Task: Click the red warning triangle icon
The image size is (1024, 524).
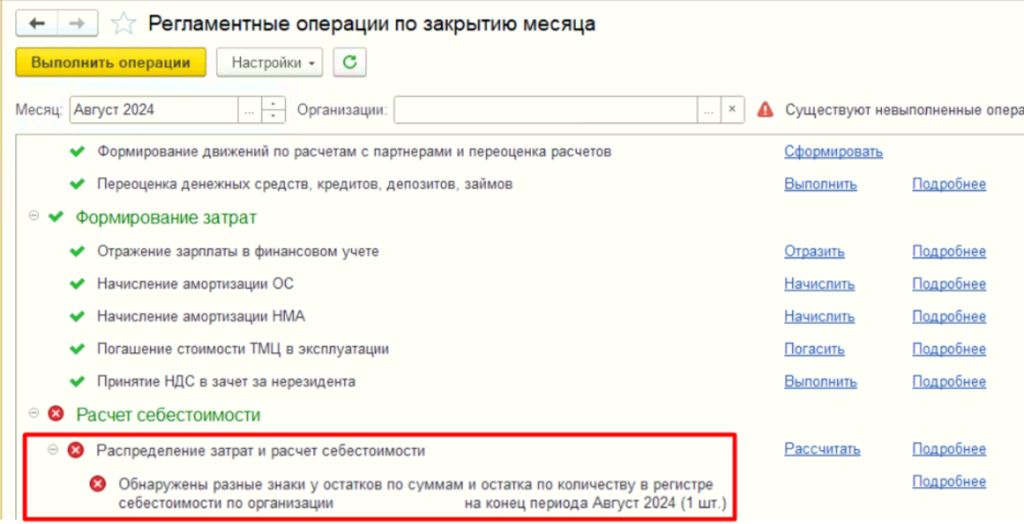Action: (765, 109)
